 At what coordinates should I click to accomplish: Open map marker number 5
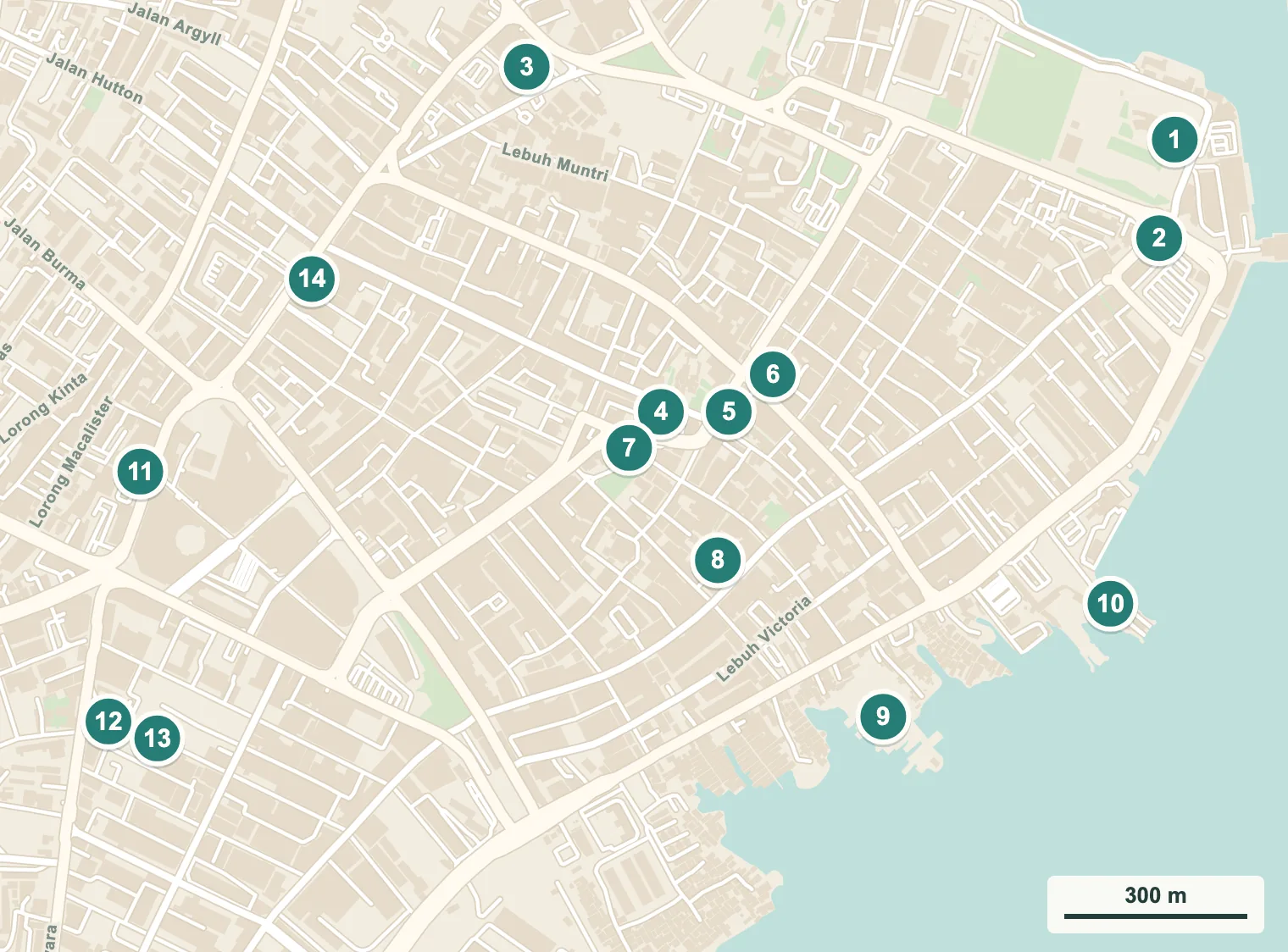tap(729, 412)
